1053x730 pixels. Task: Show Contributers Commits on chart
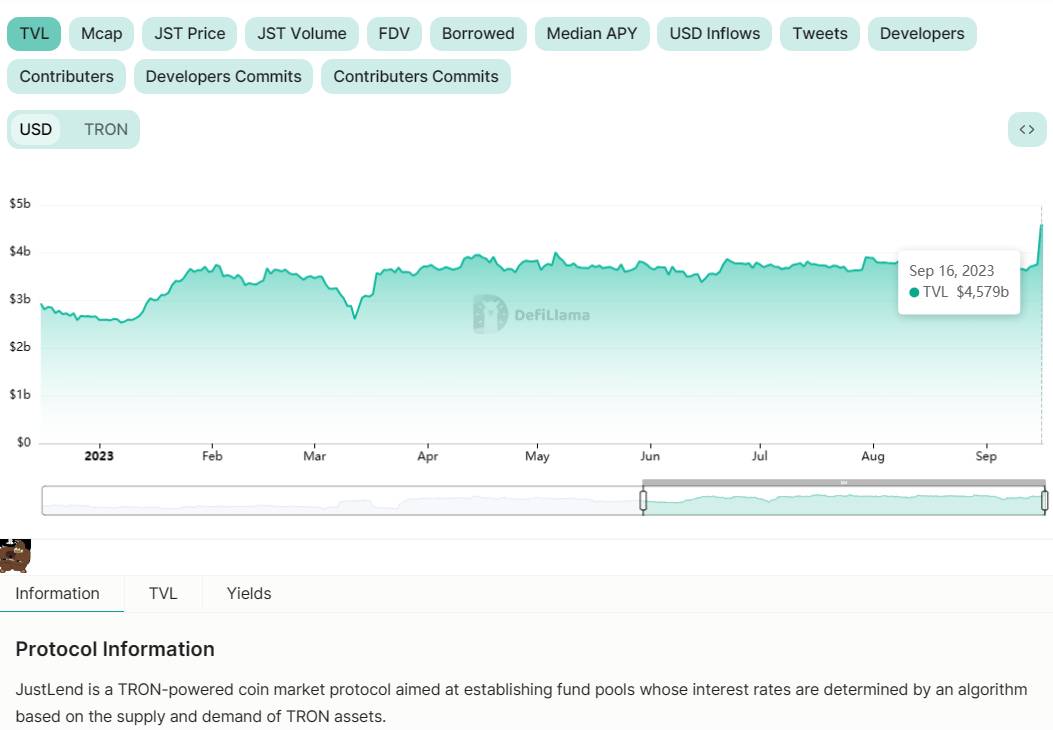(416, 77)
